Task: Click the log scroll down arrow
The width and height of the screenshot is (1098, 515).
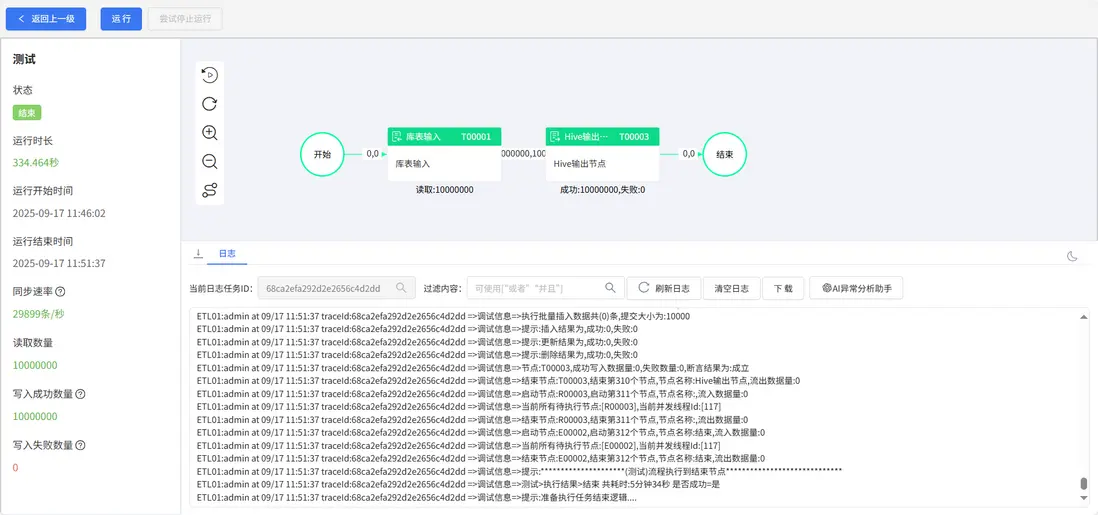Action: pos(1084,498)
